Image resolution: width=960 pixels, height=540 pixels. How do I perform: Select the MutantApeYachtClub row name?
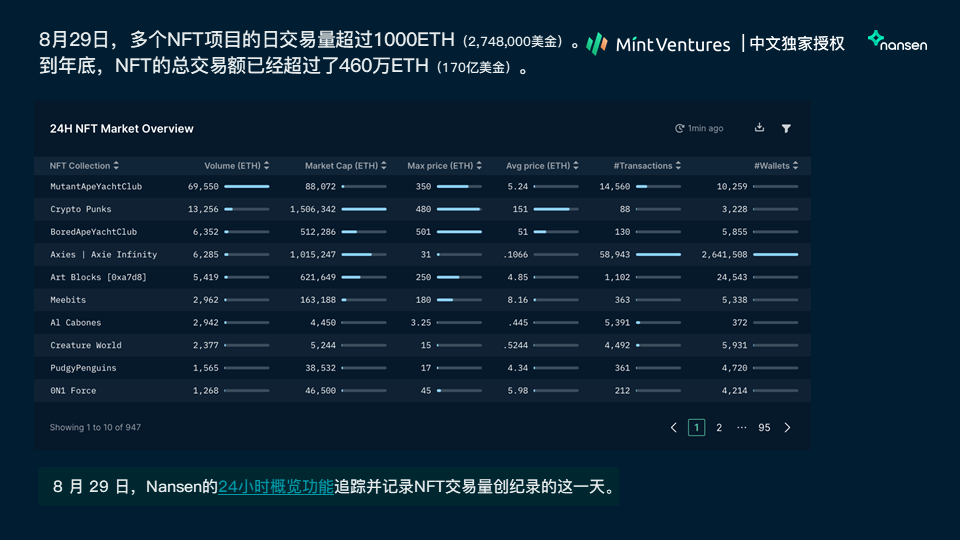96,186
